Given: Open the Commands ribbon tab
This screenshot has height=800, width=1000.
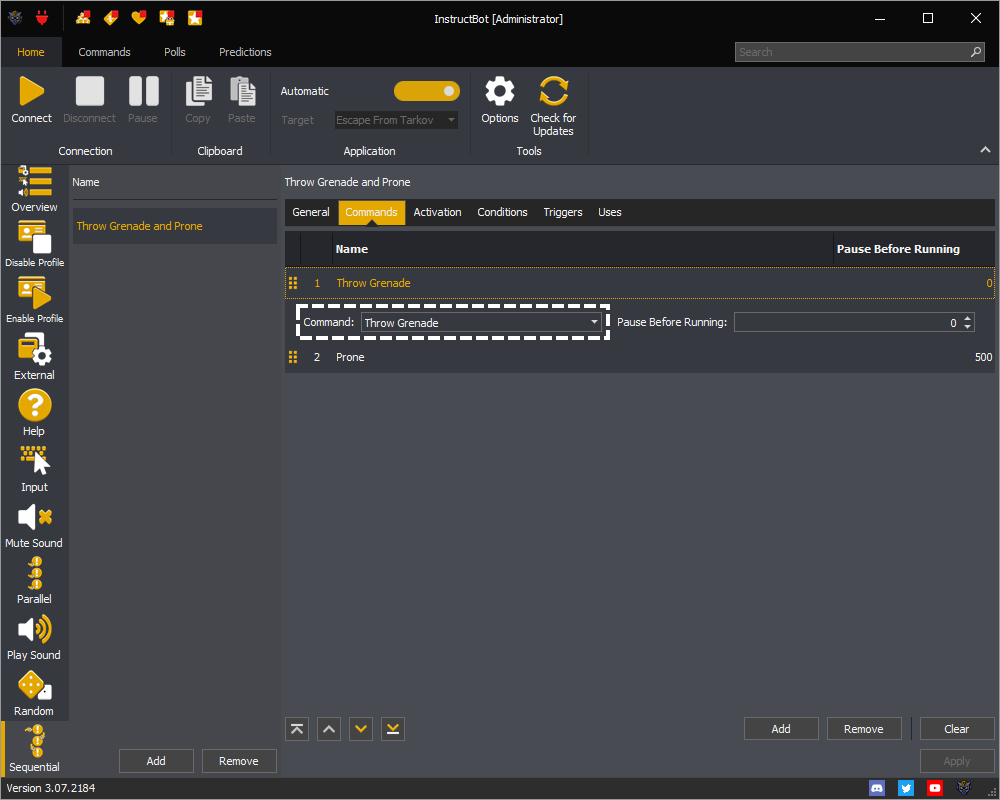Looking at the screenshot, I should [x=105, y=52].
